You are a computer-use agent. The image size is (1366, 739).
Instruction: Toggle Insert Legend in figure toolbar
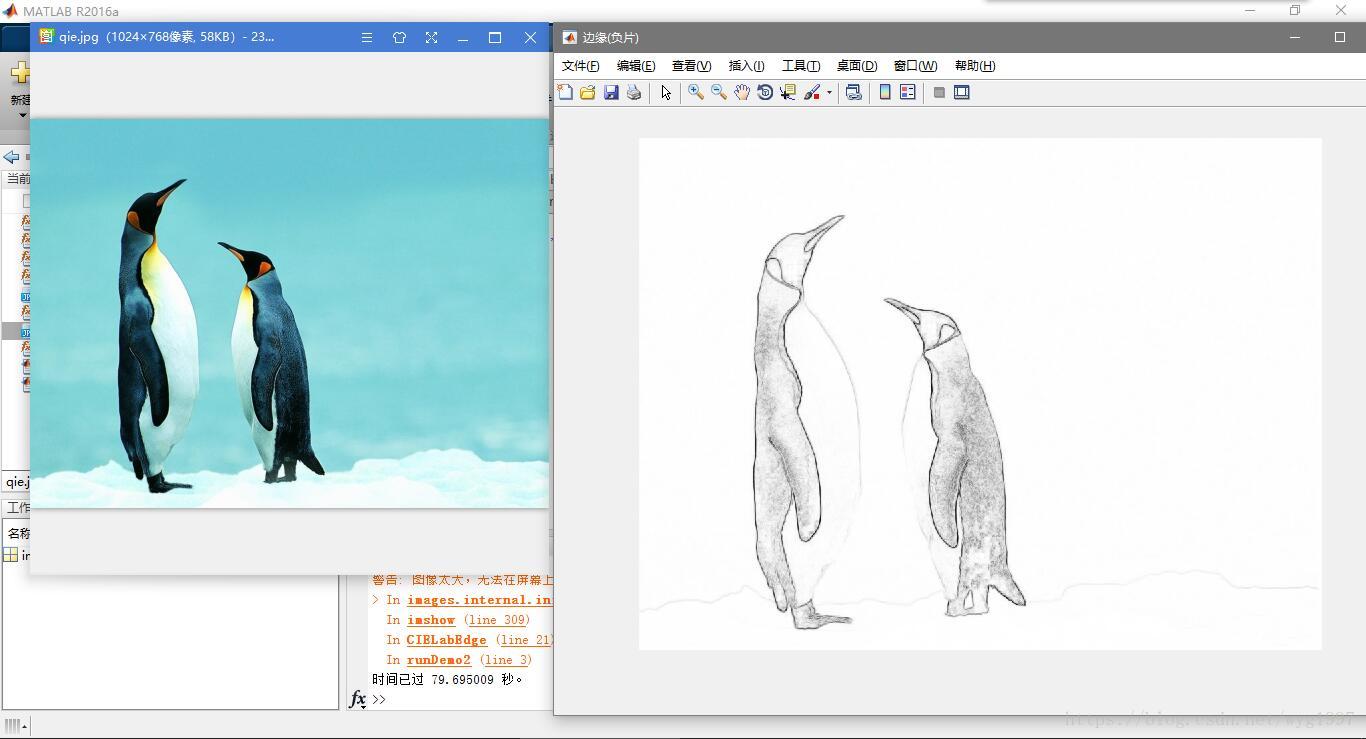click(908, 92)
